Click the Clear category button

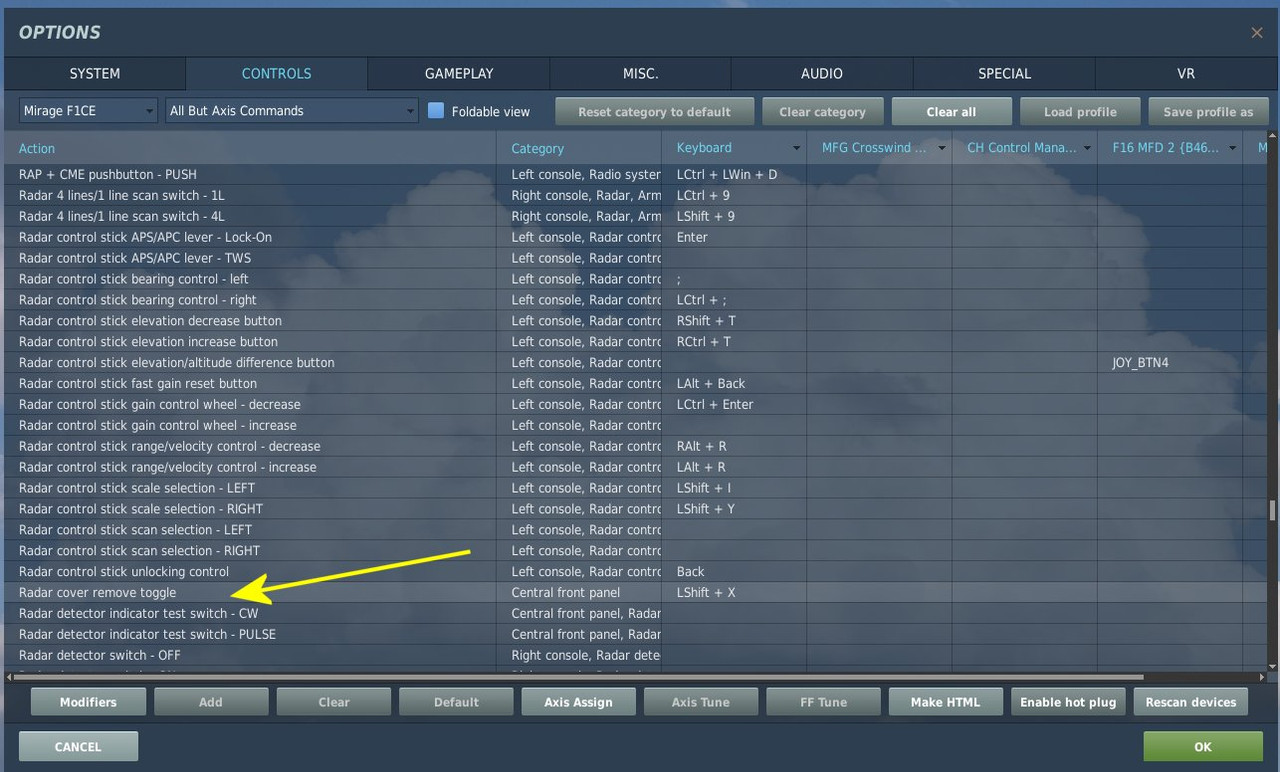coord(822,111)
